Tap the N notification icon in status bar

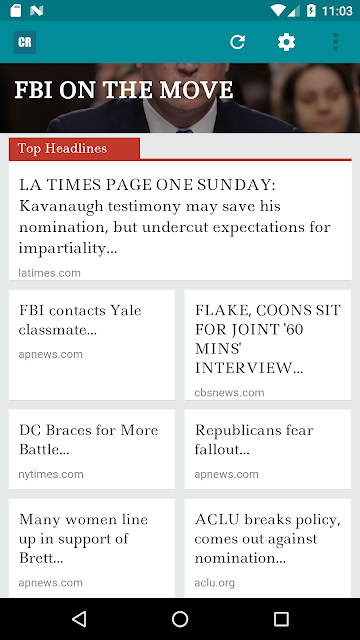click(x=36, y=11)
